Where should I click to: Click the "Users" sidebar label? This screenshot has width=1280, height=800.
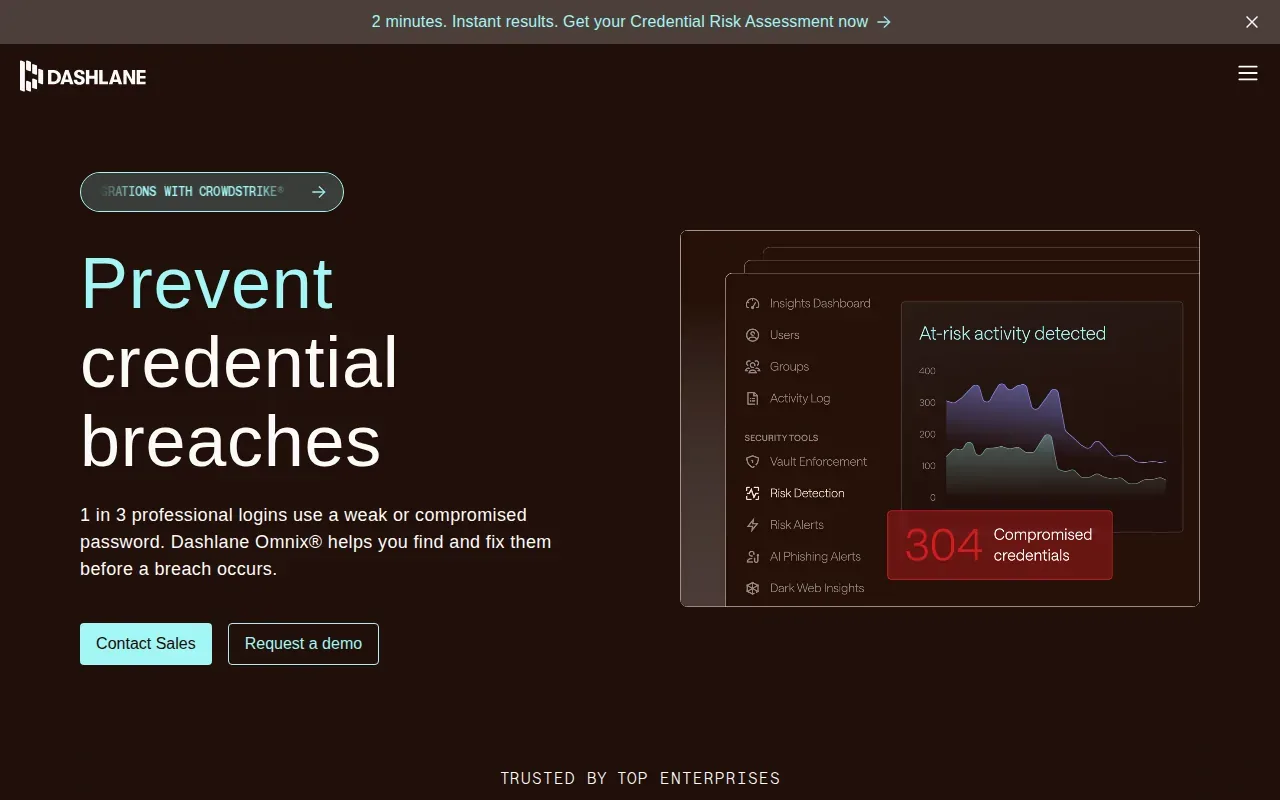coord(785,335)
